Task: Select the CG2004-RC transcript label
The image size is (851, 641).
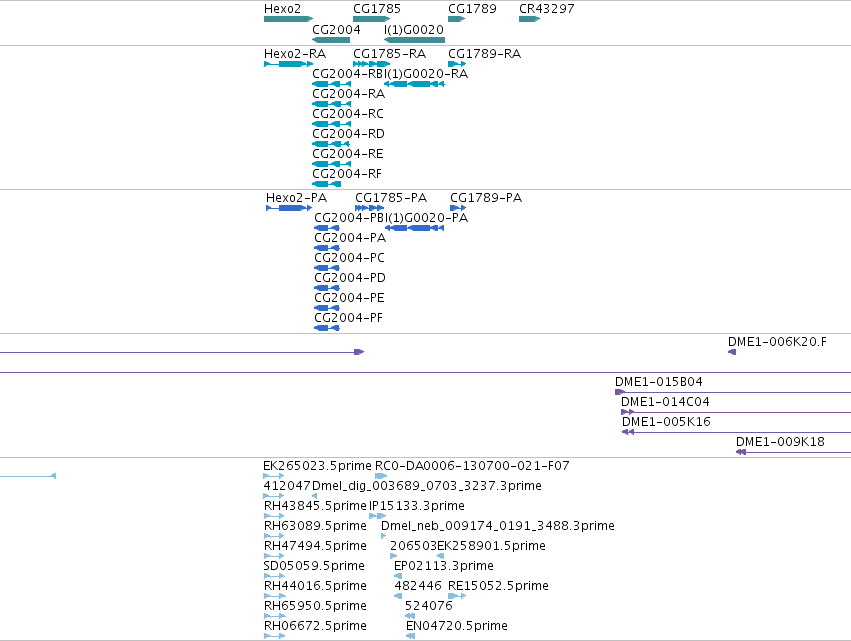Action: pyautogui.click(x=348, y=114)
